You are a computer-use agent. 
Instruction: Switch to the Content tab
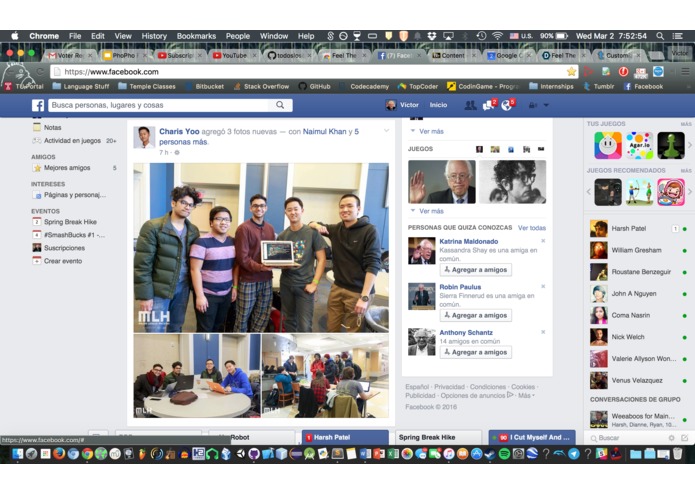[453, 55]
